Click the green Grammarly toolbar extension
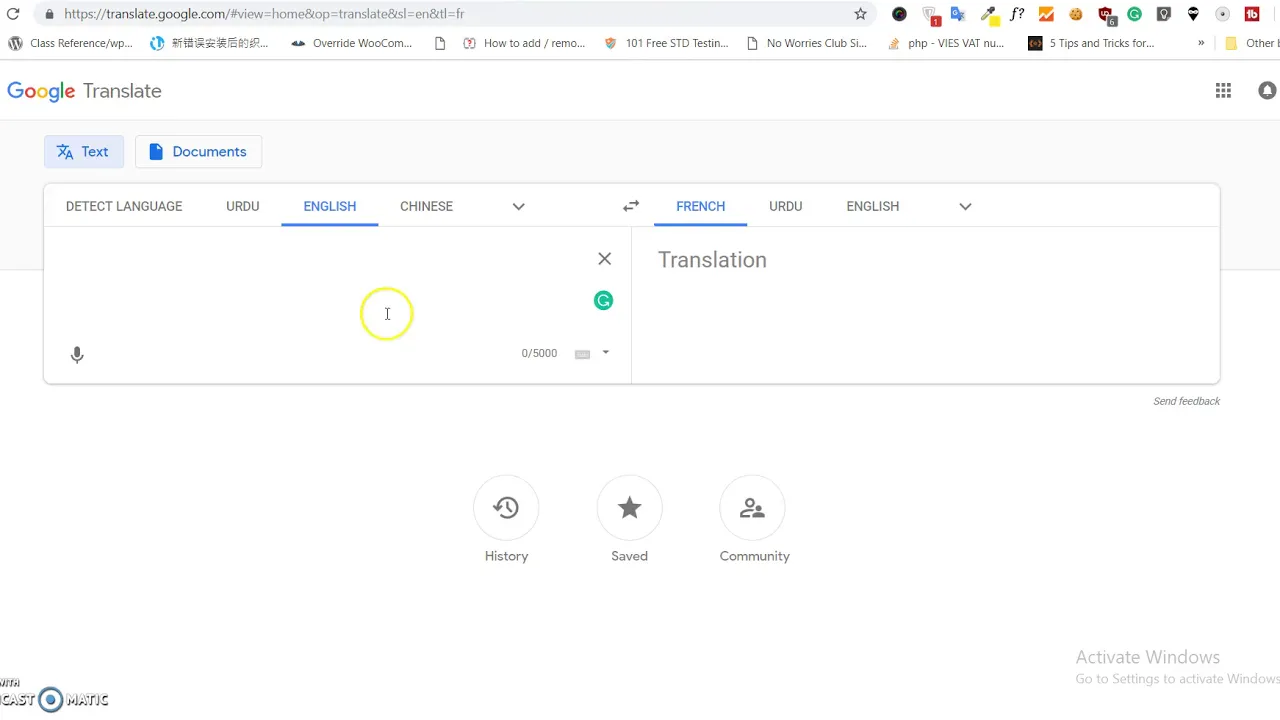1280x720 pixels. [x=1134, y=14]
